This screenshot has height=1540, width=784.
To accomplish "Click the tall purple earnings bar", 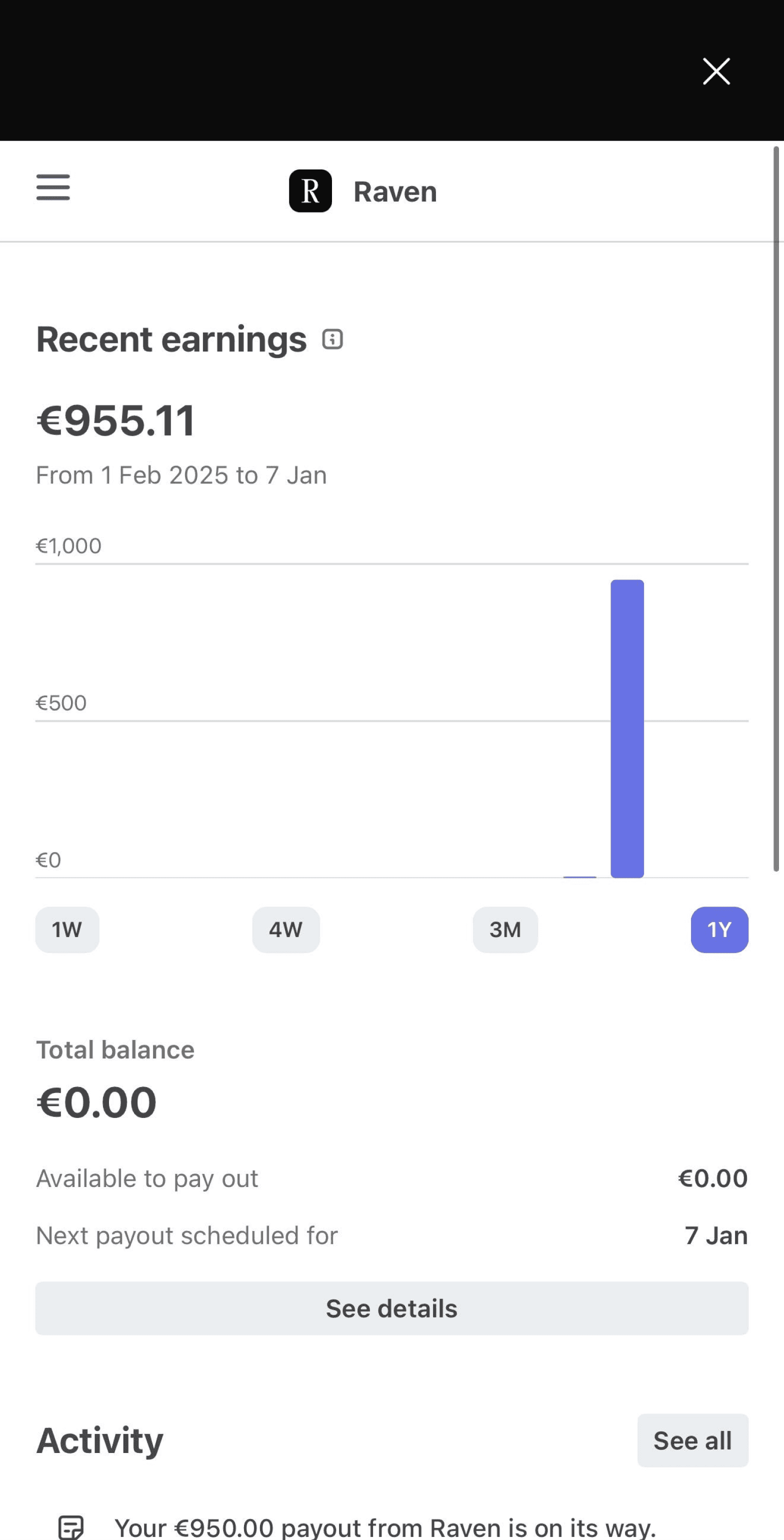I will pos(627,729).
